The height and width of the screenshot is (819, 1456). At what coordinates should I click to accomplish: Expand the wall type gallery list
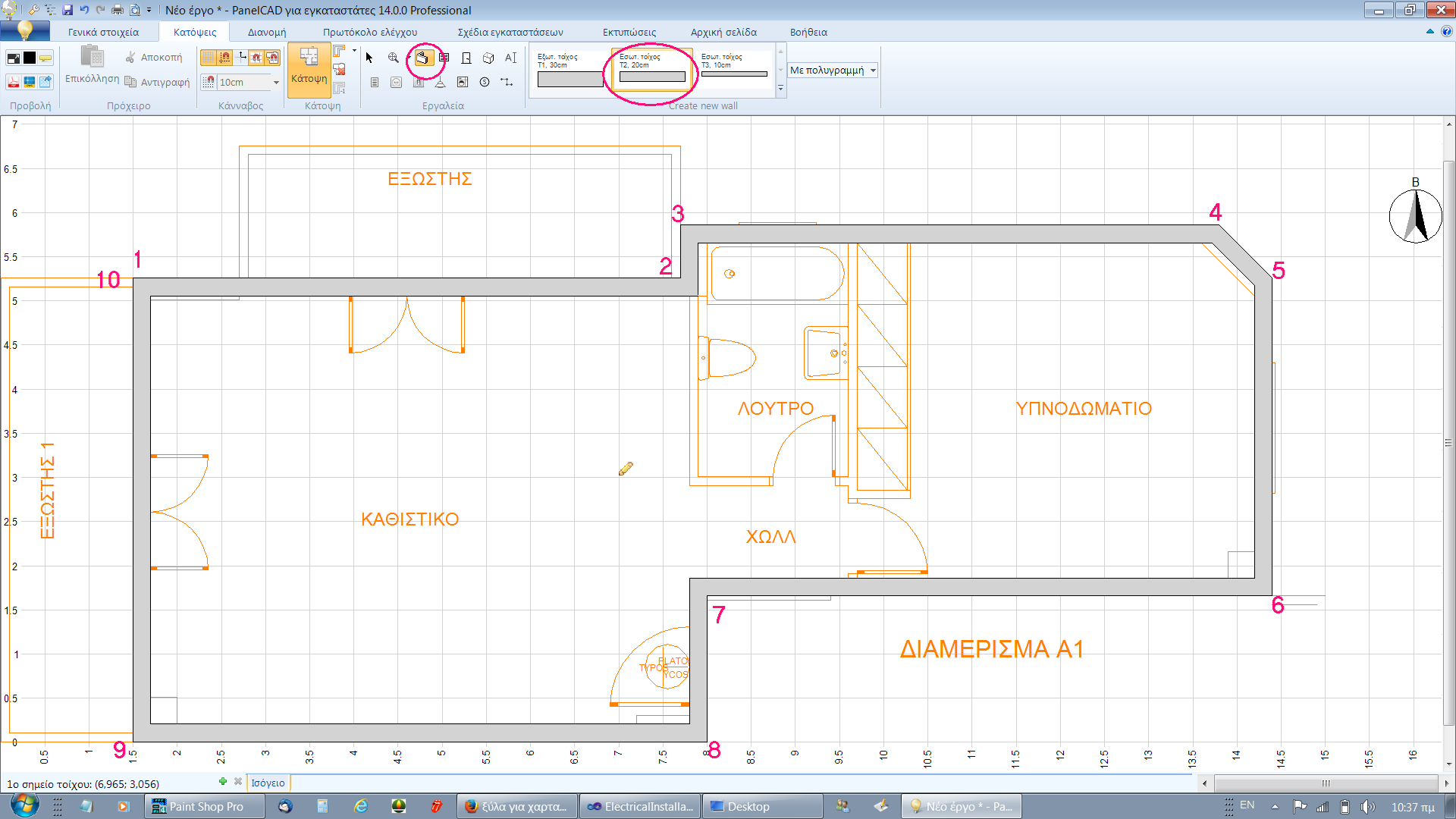click(x=781, y=89)
